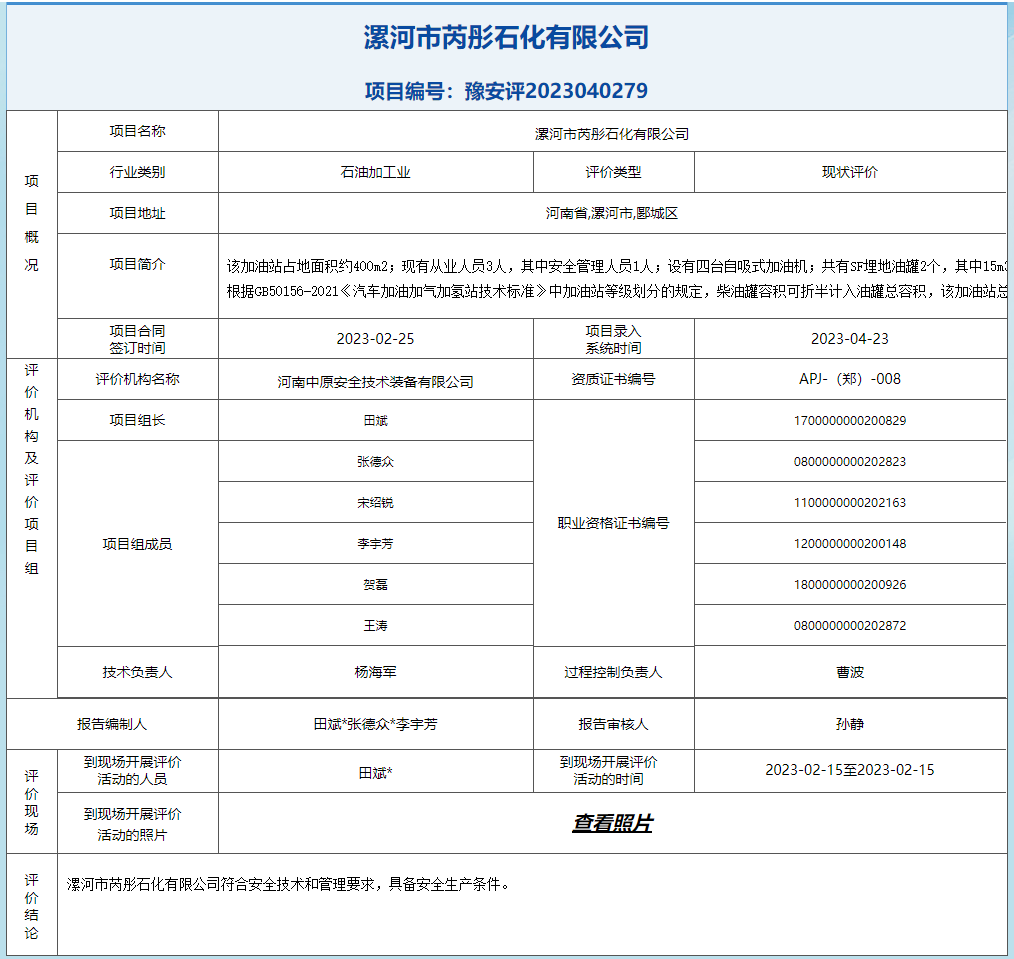Viewport: 1014px width, 959px height.
Task: Click the contract date 2023-02-25
Action: click(376, 339)
